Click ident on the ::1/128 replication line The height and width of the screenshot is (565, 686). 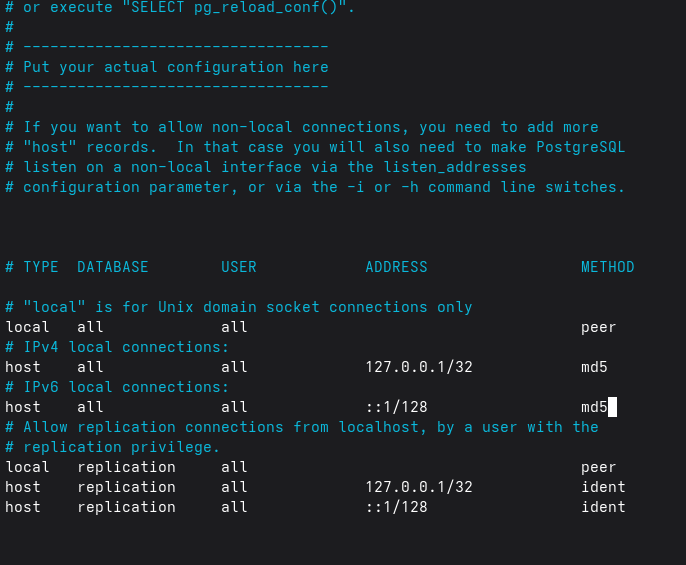(x=603, y=507)
